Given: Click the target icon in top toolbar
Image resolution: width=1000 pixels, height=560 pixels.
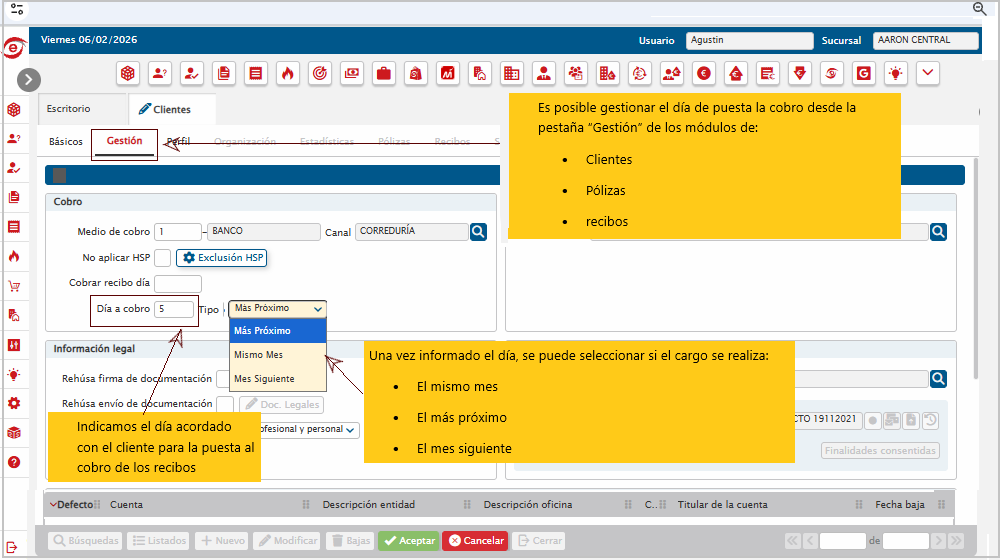Looking at the screenshot, I should (x=320, y=73).
